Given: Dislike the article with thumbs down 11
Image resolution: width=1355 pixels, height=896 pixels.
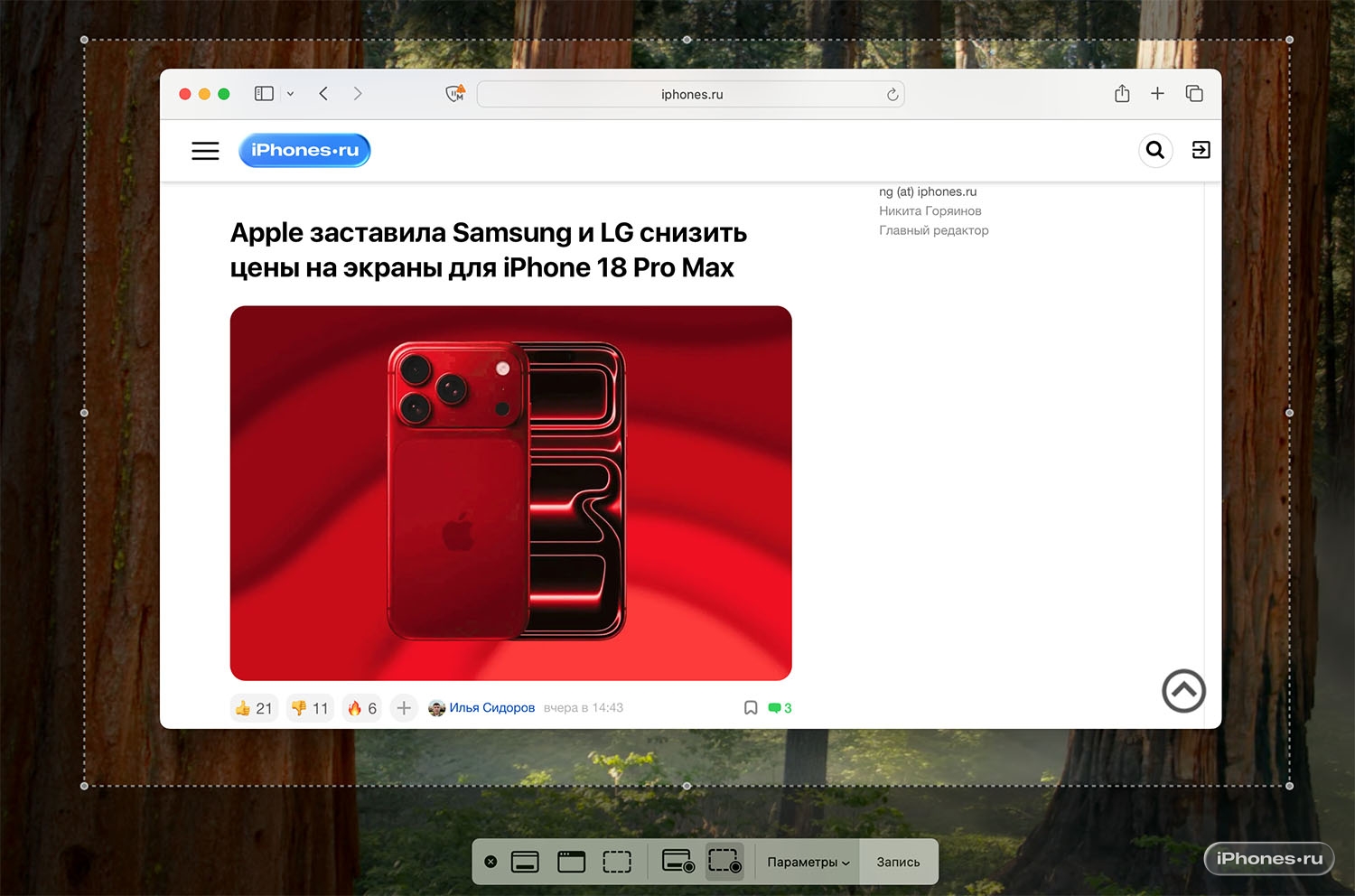Looking at the screenshot, I should pyautogui.click(x=310, y=708).
